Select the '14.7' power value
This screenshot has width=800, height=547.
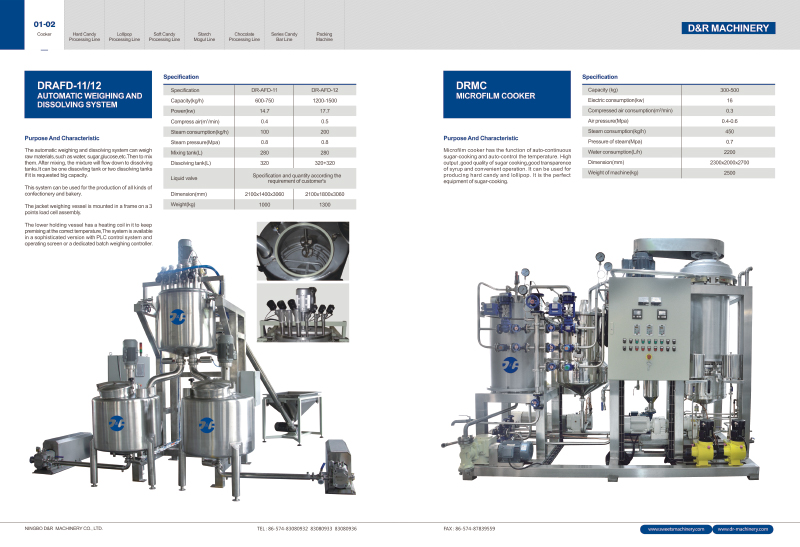point(264,111)
